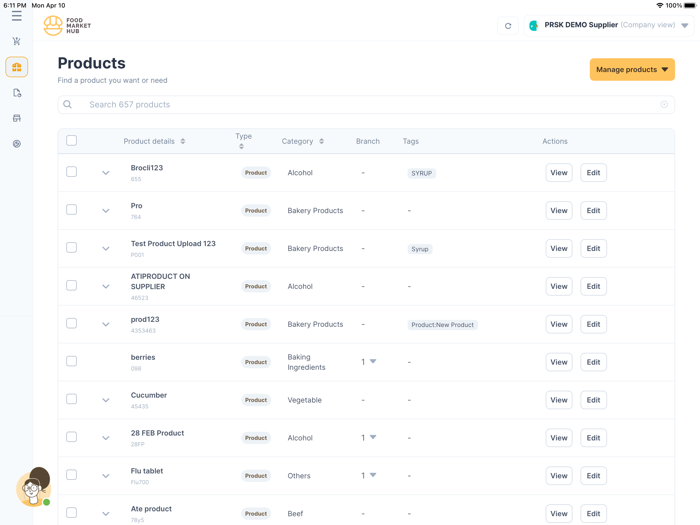Image resolution: width=700 pixels, height=525 pixels.
Task: Expand the Test Product Upload 123 row
Action: (106, 249)
